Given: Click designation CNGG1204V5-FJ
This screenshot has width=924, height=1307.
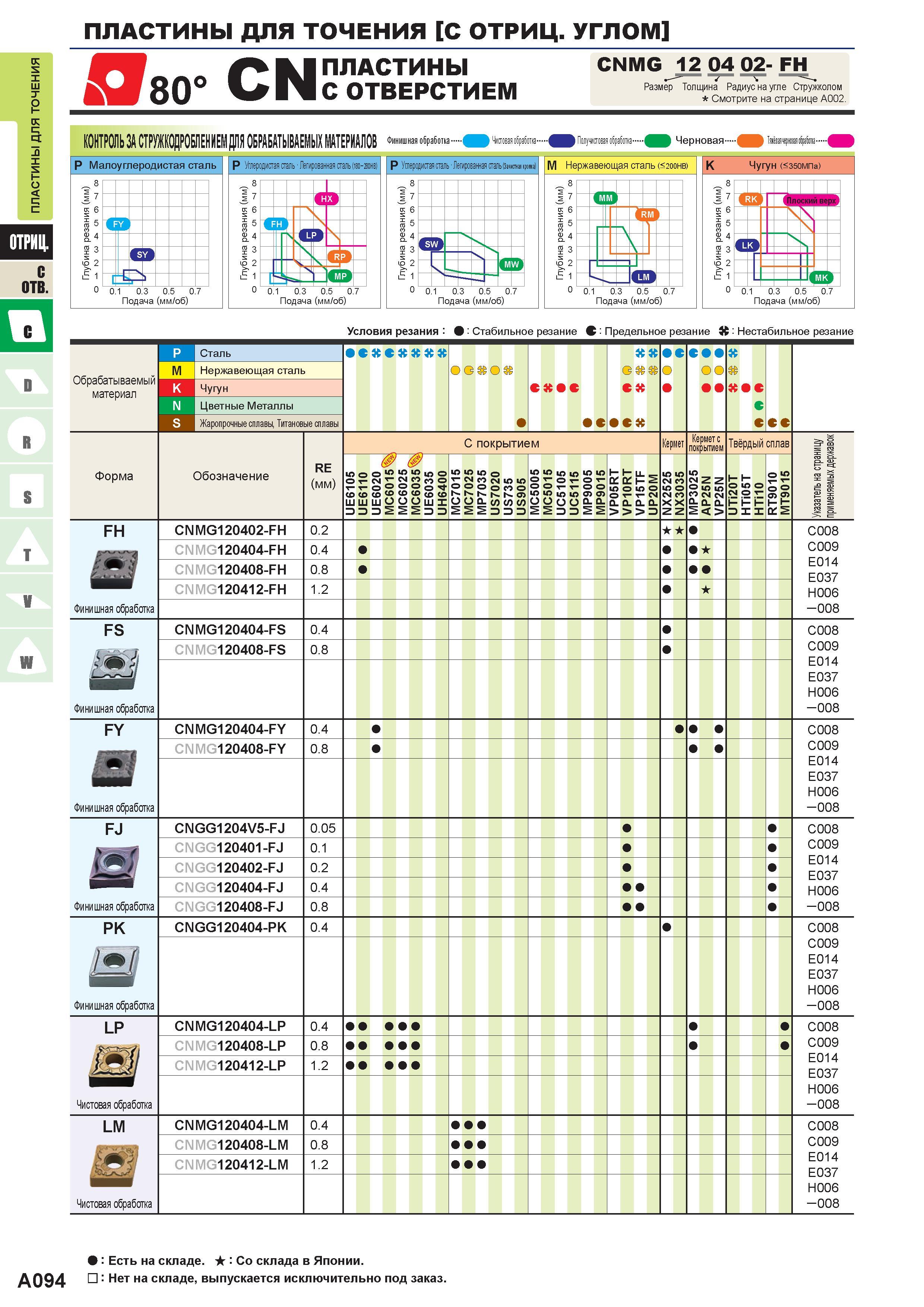Looking at the screenshot, I should (x=231, y=828).
